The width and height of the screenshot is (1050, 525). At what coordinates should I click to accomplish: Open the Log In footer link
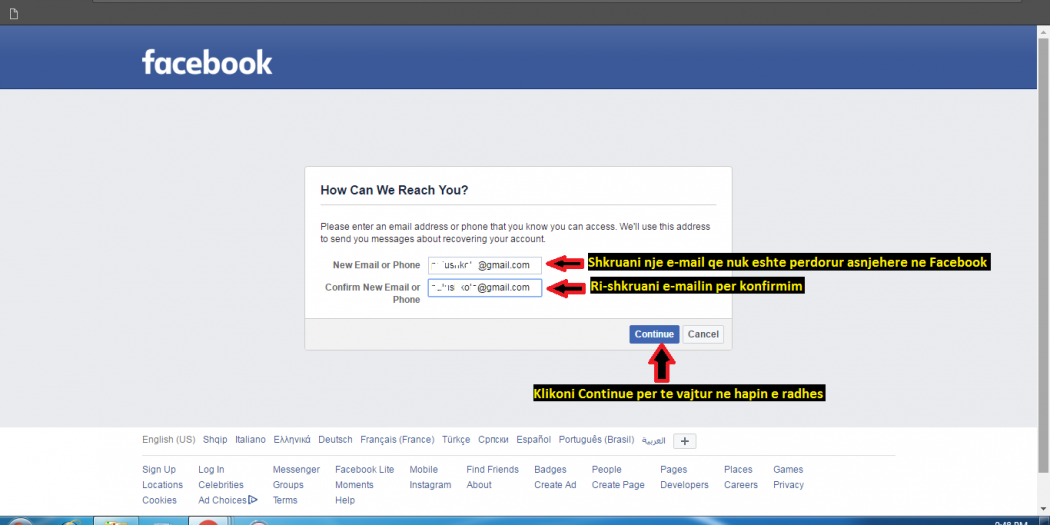pos(211,469)
